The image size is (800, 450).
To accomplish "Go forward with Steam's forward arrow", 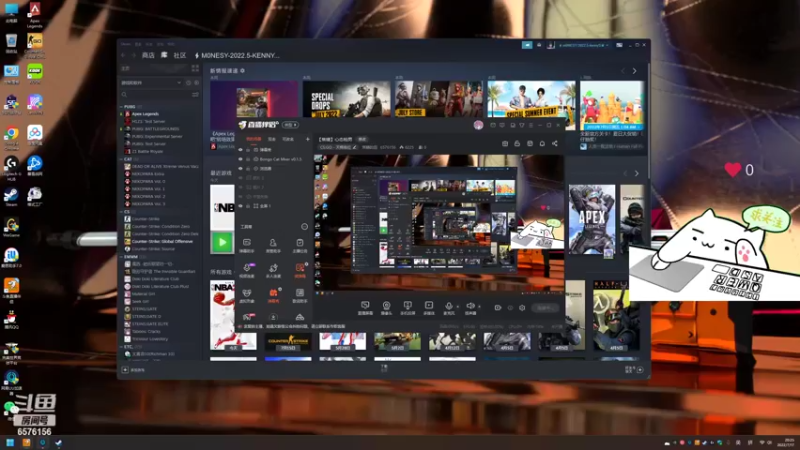I will coord(134,55).
